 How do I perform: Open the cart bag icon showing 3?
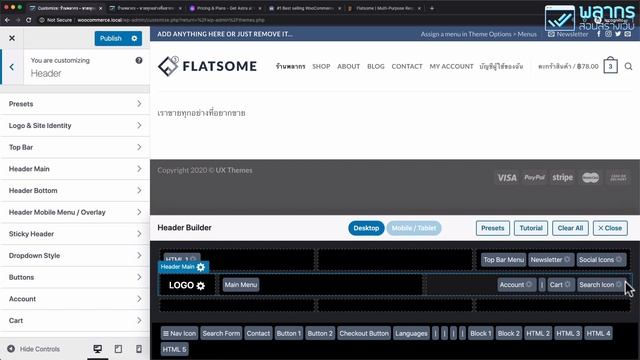click(x=610, y=66)
